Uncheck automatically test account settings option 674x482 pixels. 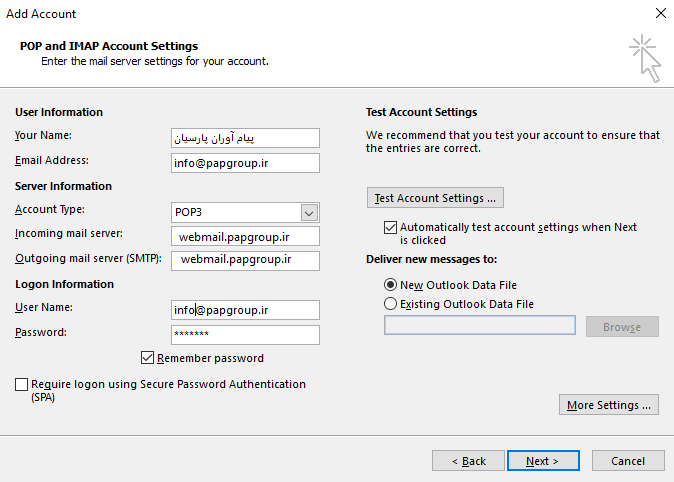pos(390,228)
